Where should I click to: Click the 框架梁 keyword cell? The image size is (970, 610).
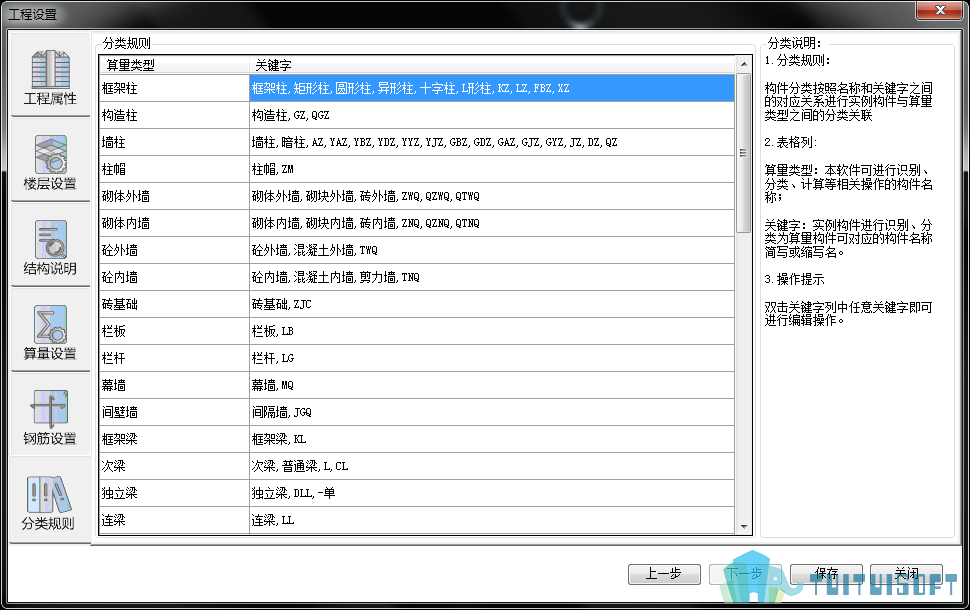click(x=491, y=439)
